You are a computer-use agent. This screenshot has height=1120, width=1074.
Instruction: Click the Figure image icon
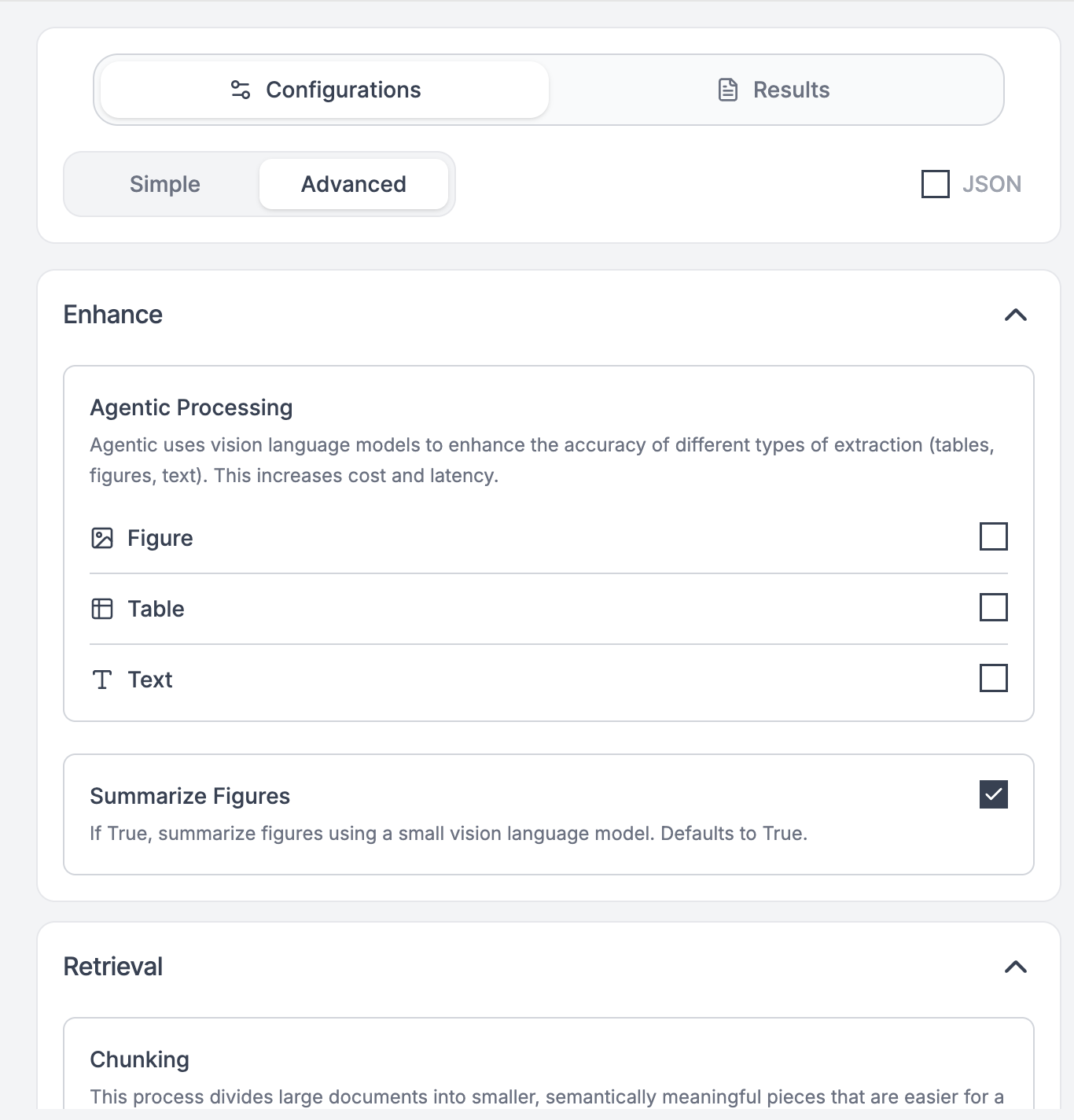(x=102, y=538)
